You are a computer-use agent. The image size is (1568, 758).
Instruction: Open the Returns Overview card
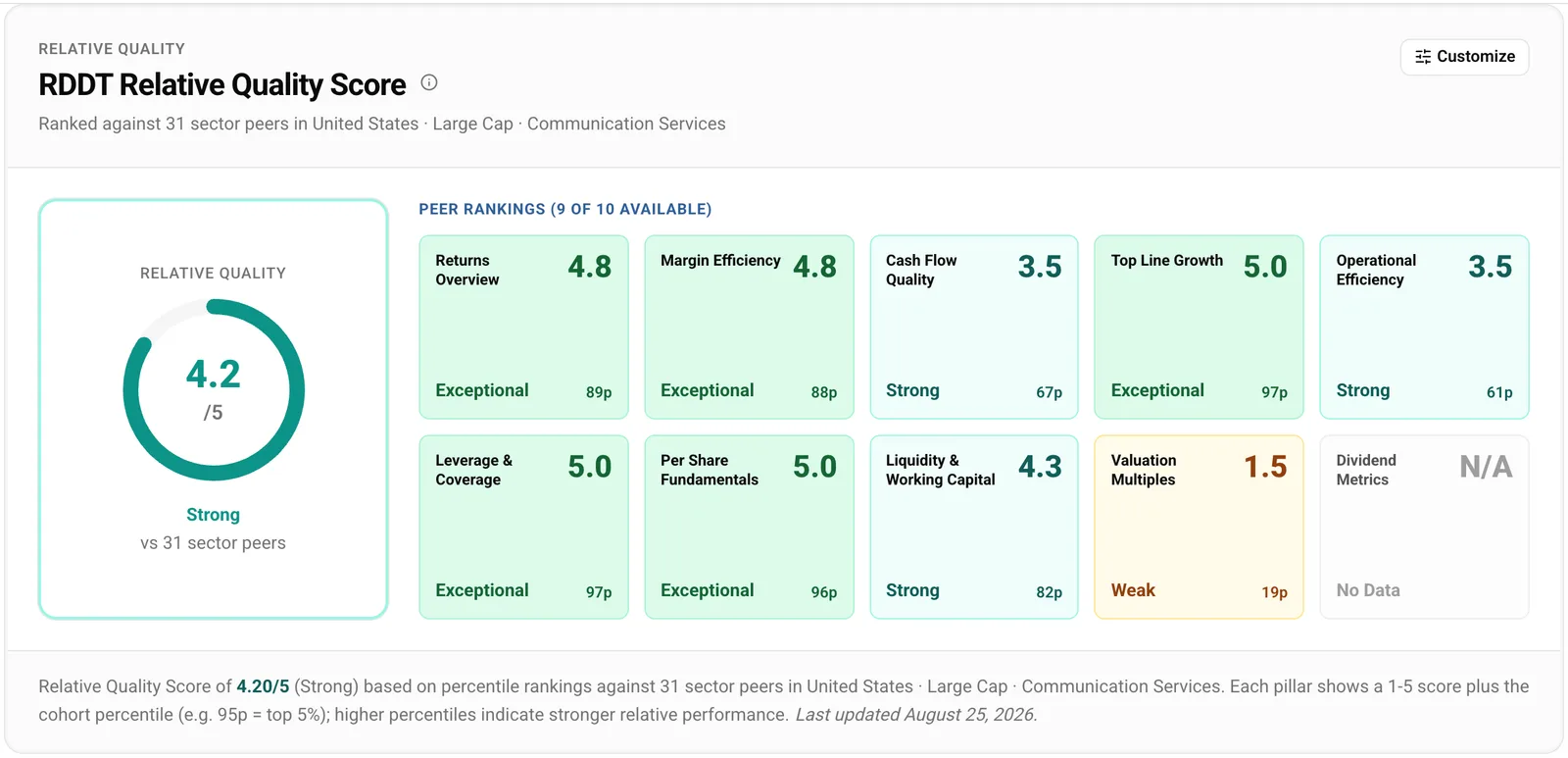click(523, 327)
